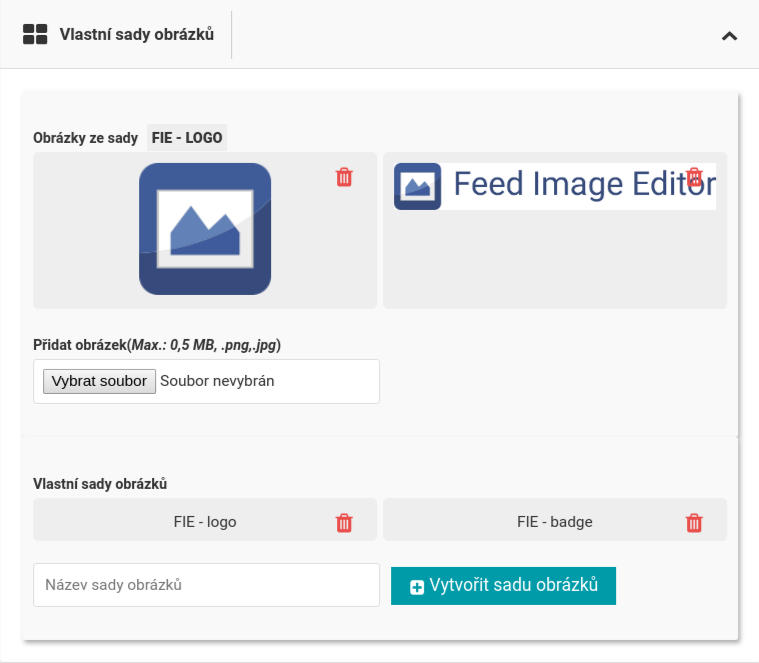Delete the Feed Image Editor banner image
Viewport: 759px width, 663px height.
[694, 177]
